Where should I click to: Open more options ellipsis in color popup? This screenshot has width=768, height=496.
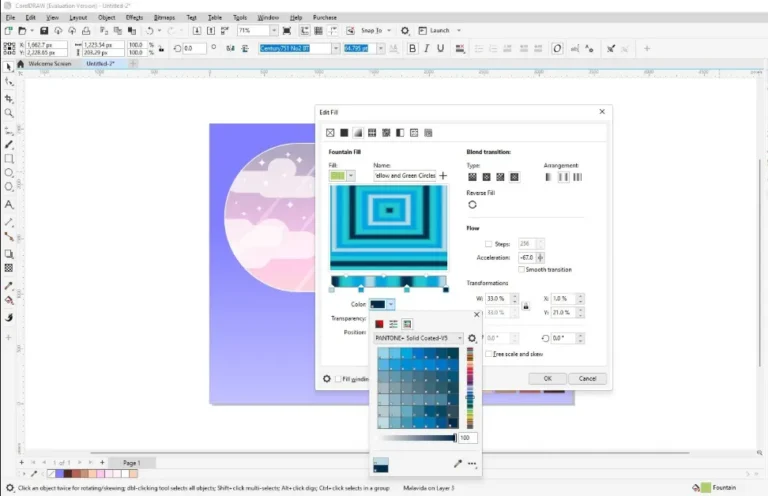(472, 463)
